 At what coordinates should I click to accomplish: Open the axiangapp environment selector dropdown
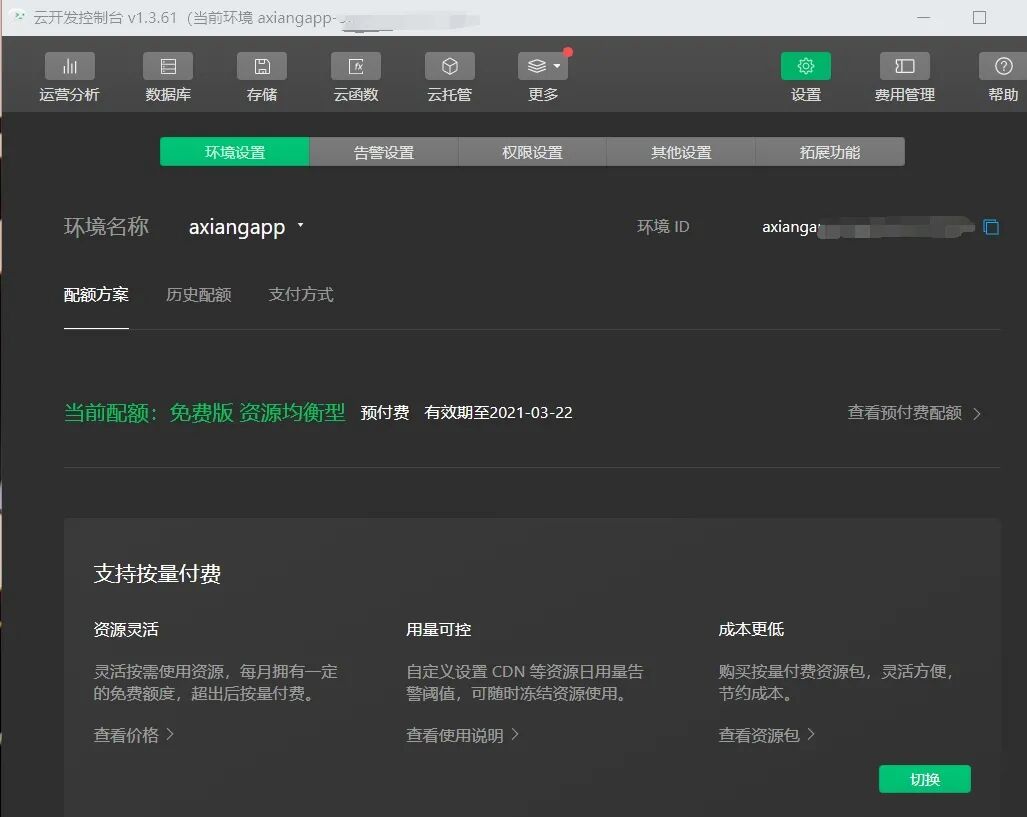(247, 227)
